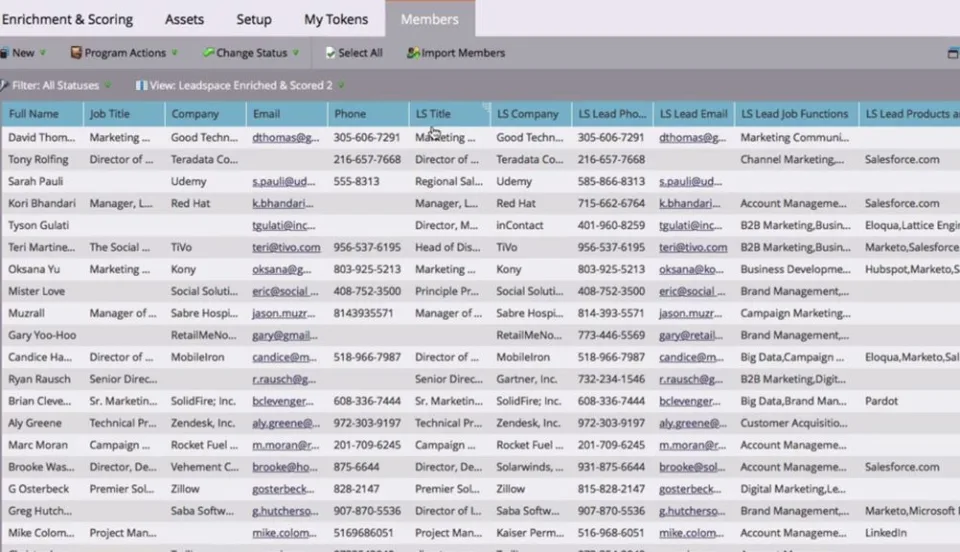Click the view grid icon beside Leadspace view
Image resolution: width=960 pixels, height=552 pixels.
[x=141, y=85]
